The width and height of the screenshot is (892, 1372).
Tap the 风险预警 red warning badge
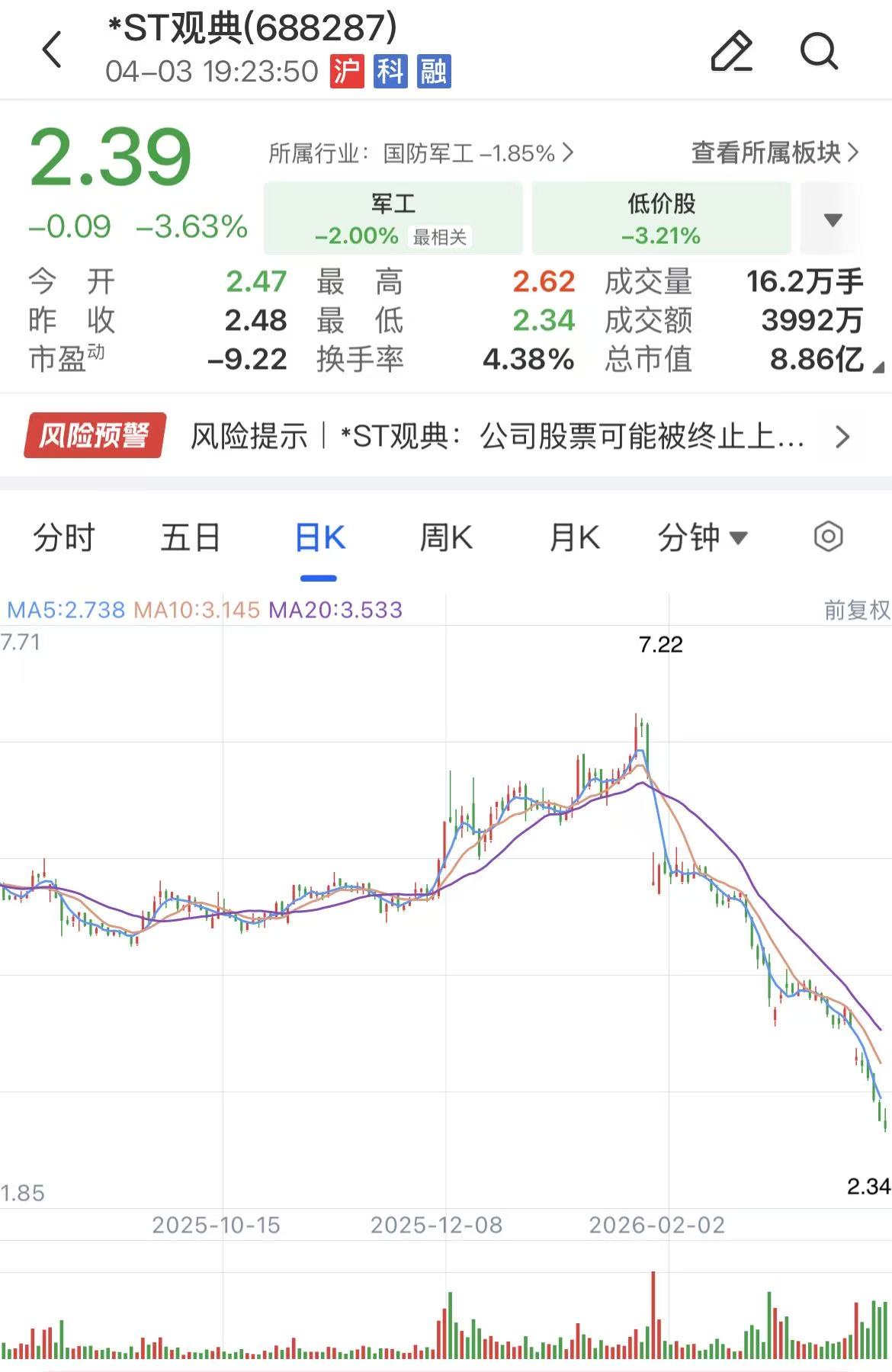(x=95, y=436)
